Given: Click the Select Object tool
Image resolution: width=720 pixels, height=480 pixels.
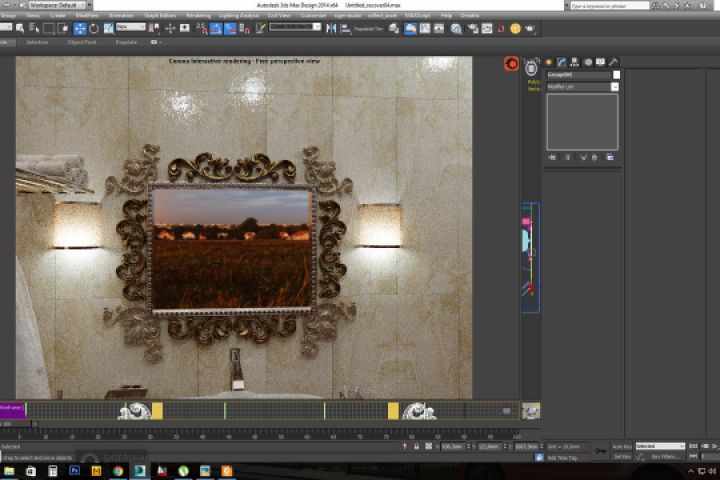Looking at the screenshot, I should [x=20, y=28].
